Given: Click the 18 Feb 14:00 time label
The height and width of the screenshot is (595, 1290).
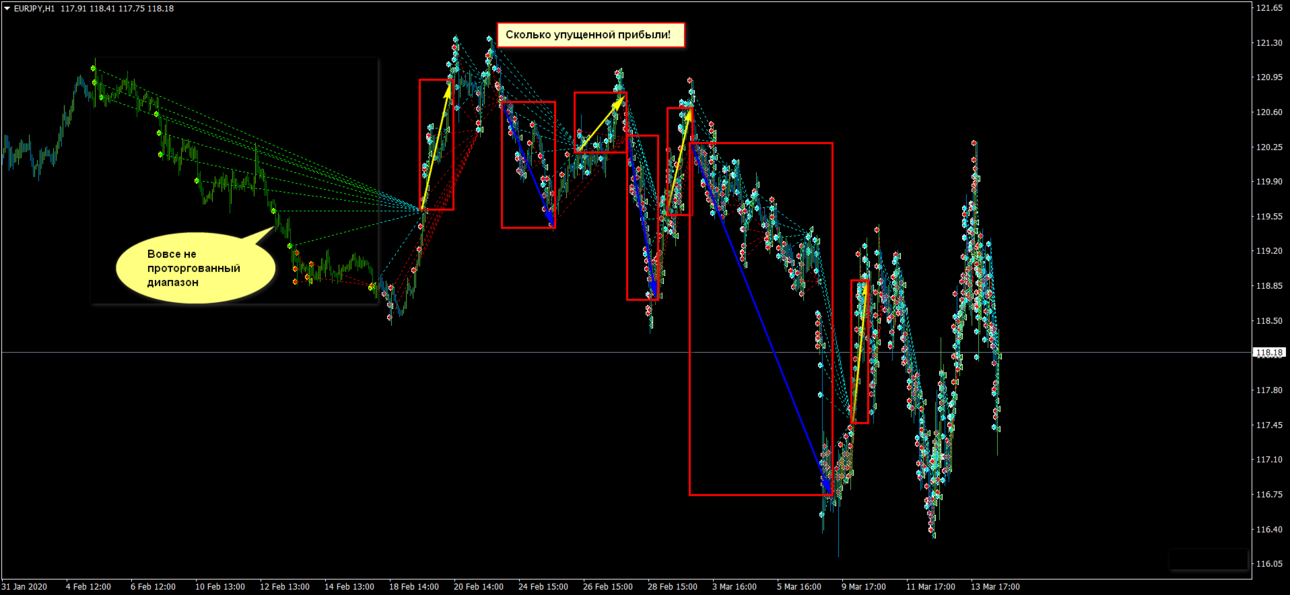Looking at the screenshot, I should [414, 587].
